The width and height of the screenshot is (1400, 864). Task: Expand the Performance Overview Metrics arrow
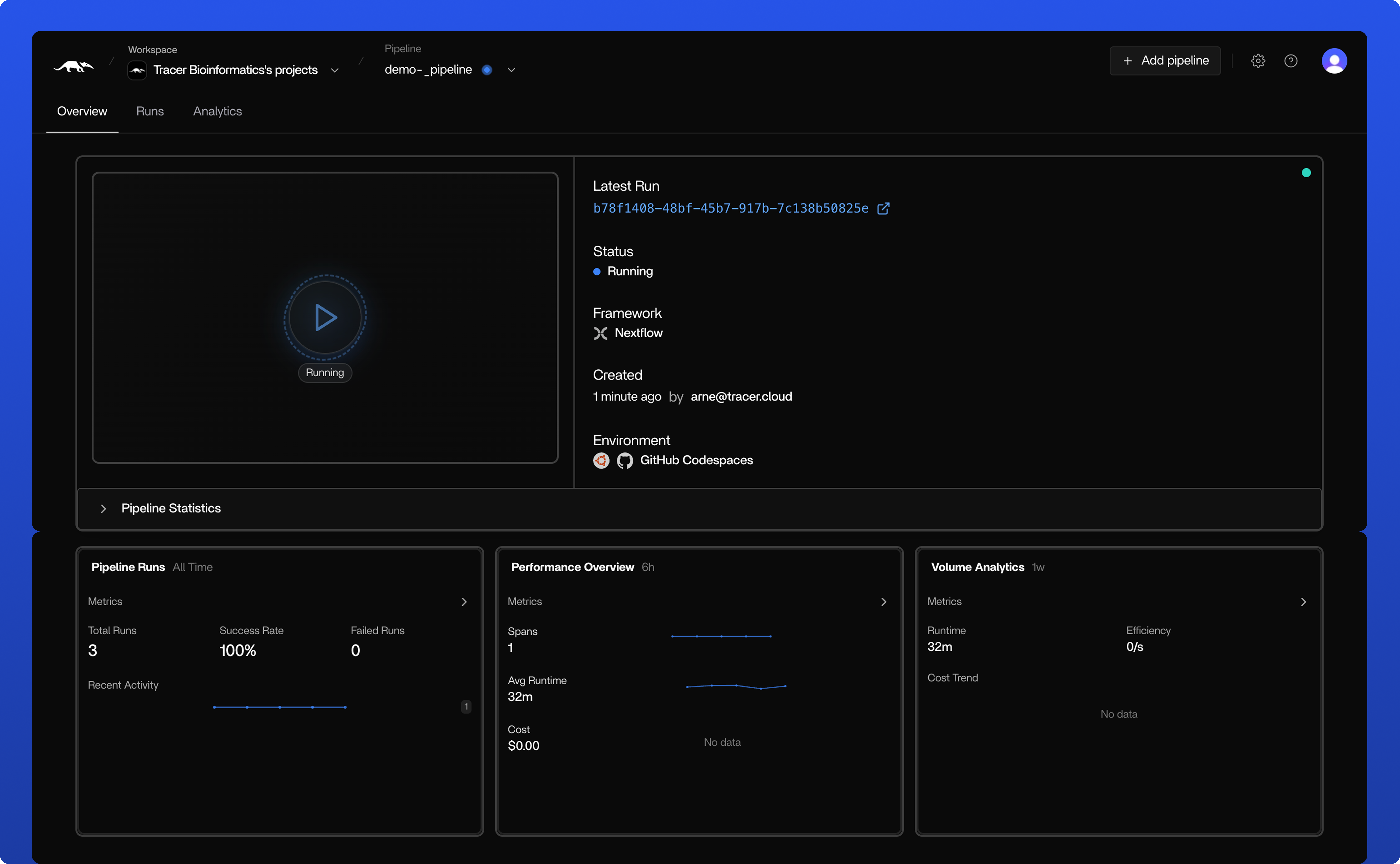(884, 602)
